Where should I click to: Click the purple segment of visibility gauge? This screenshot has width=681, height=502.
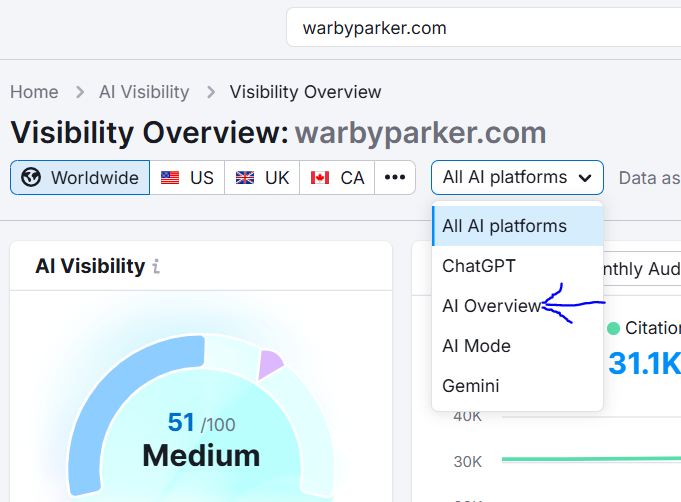269,365
